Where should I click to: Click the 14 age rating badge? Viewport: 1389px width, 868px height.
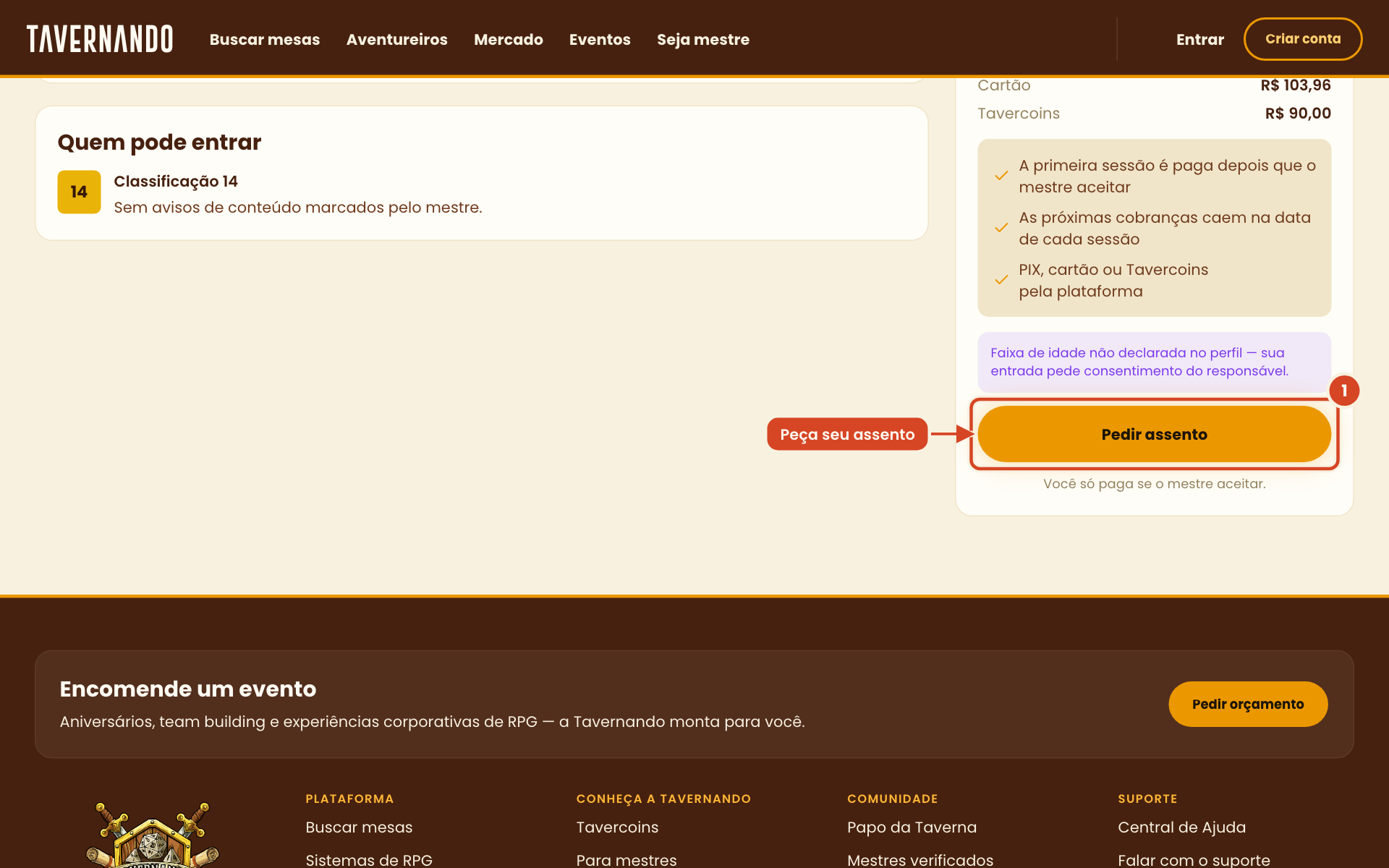point(79,192)
